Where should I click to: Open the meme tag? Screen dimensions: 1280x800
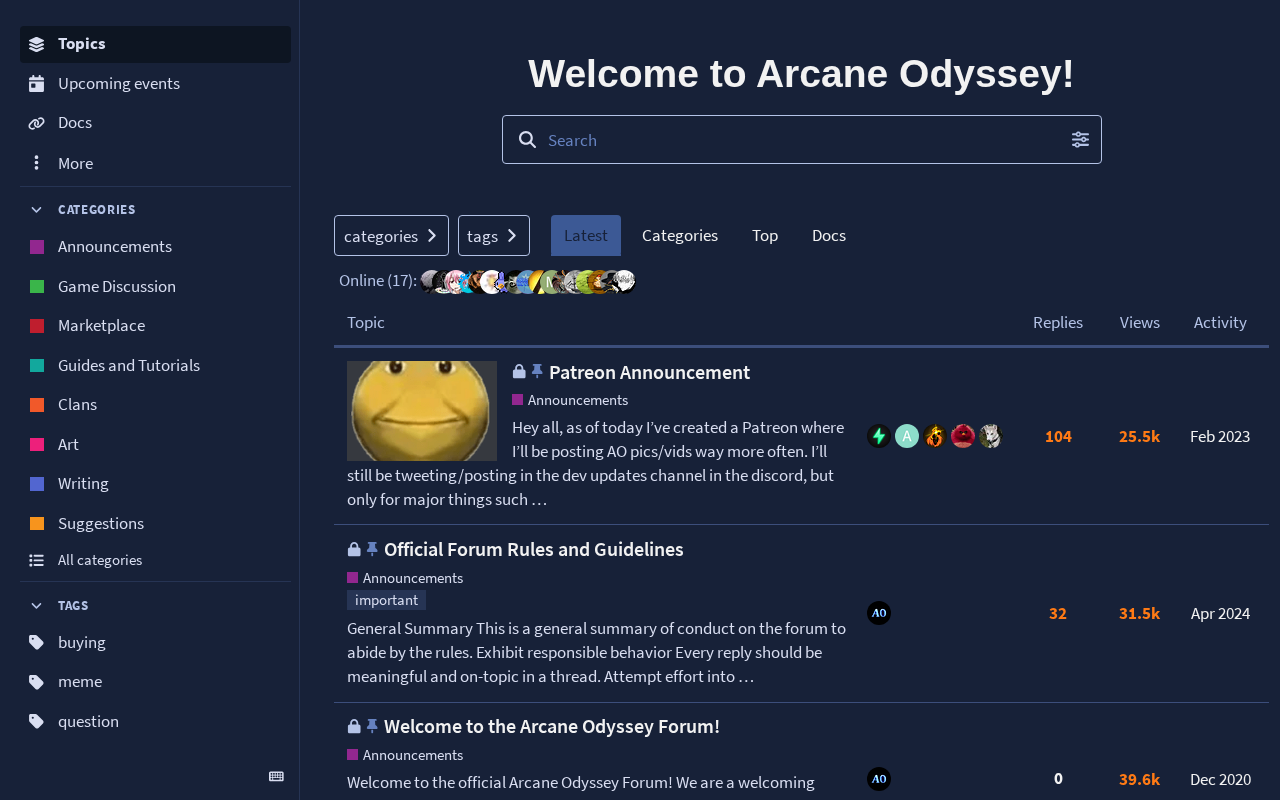click(x=79, y=681)
